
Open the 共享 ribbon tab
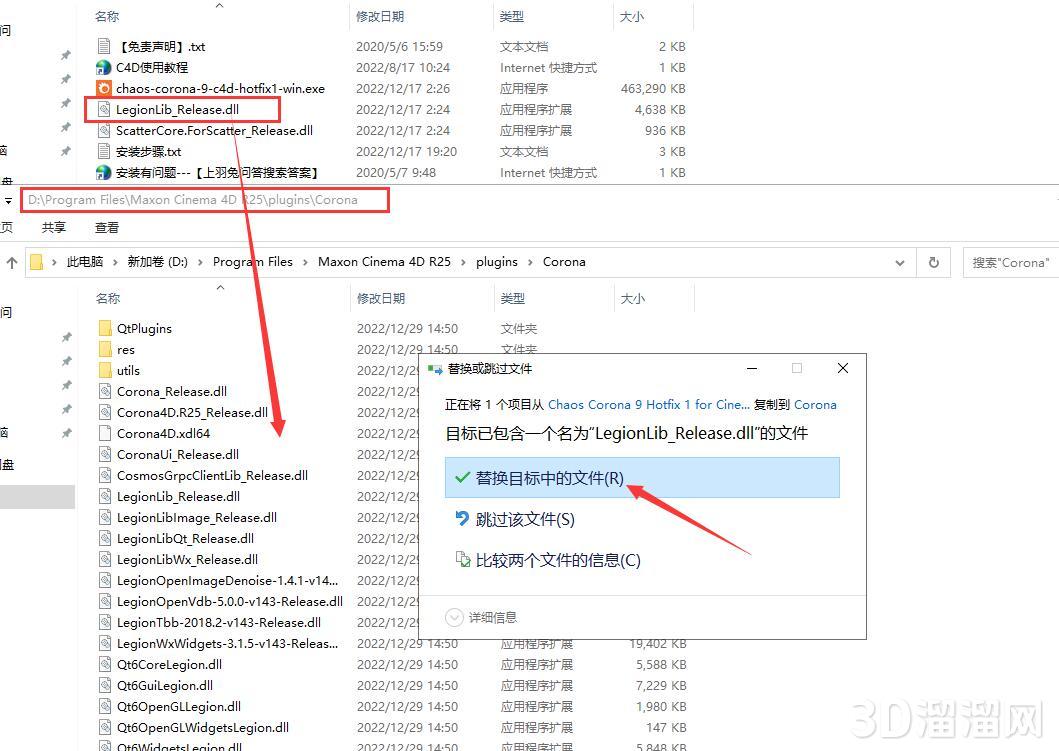pos(53,228)
